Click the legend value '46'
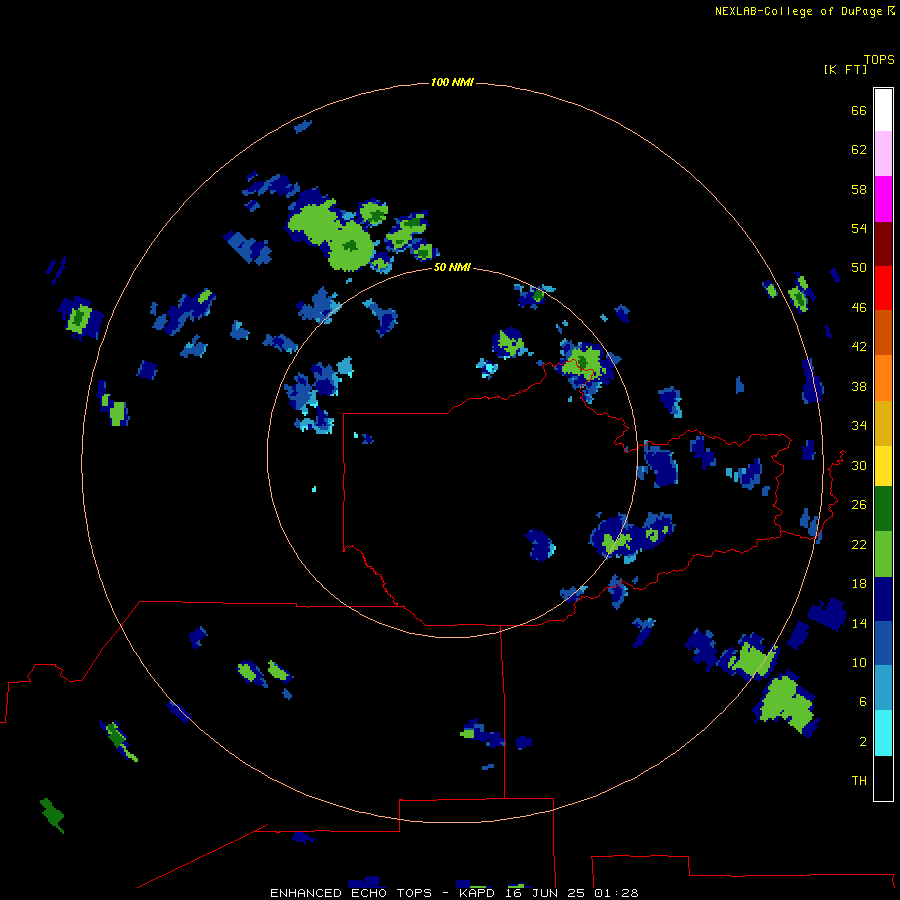The height and width of the screenshot is (900, 900). pos(859,308)
